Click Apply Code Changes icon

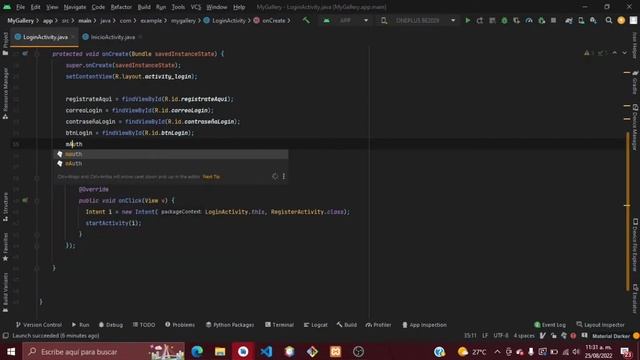click(x=492, y=20)
